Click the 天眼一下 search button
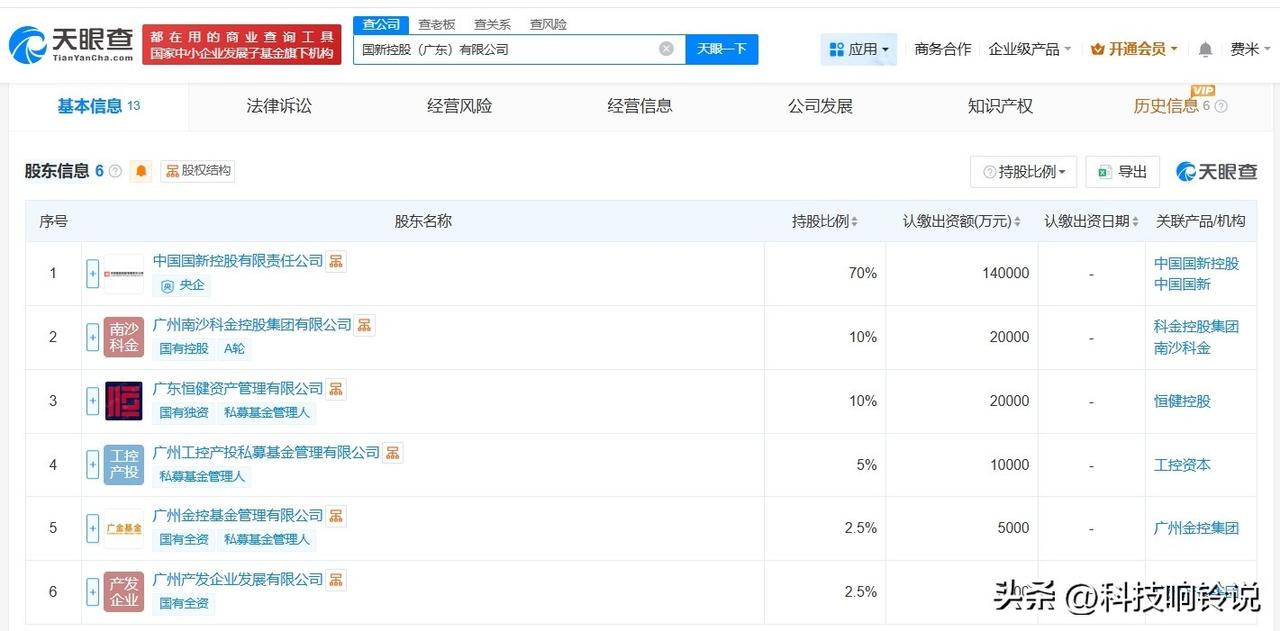The height and width of the screenshot is (631, 1280). click(x=721, y=49)
